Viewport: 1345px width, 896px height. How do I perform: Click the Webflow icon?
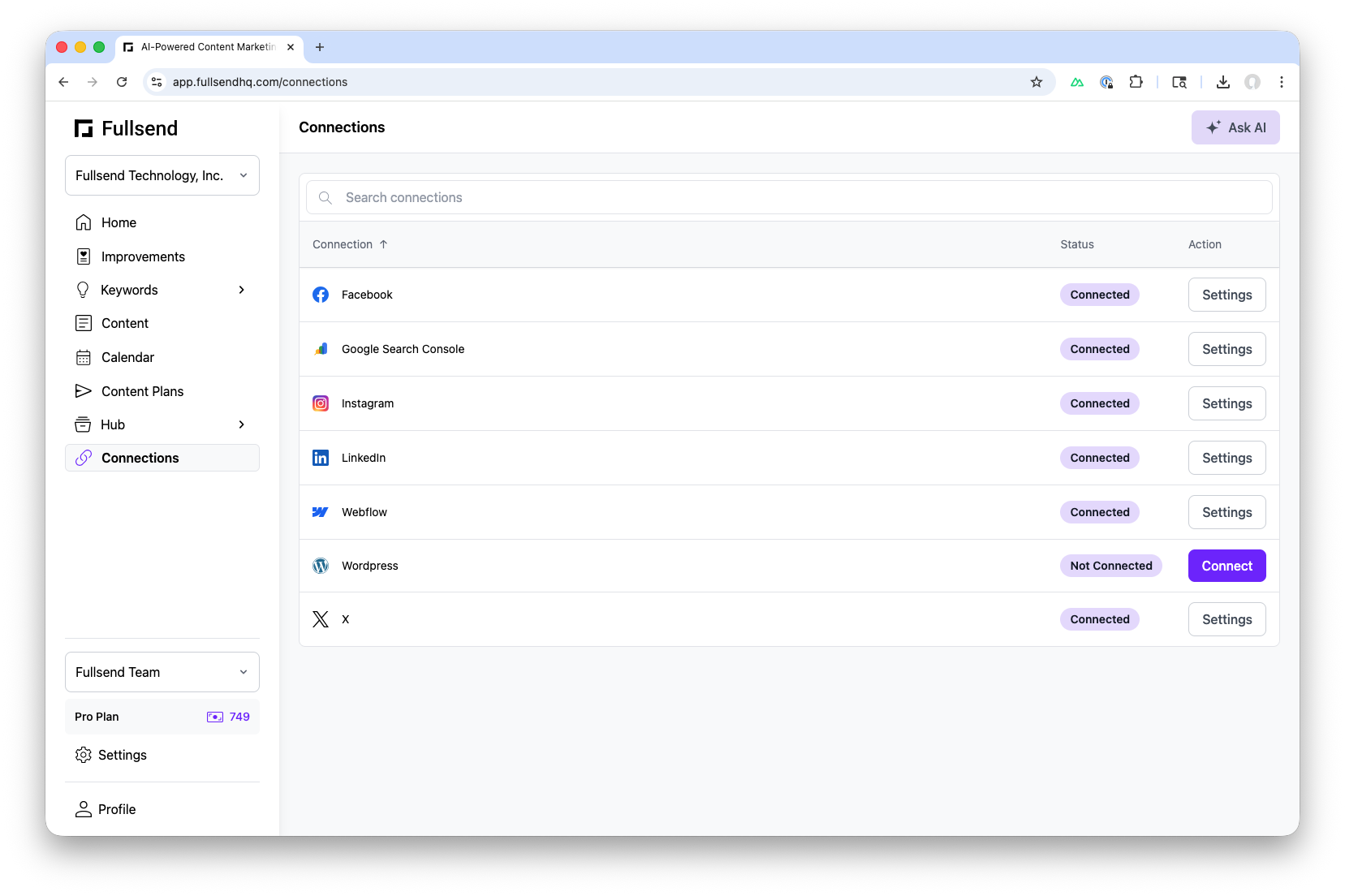321,512
